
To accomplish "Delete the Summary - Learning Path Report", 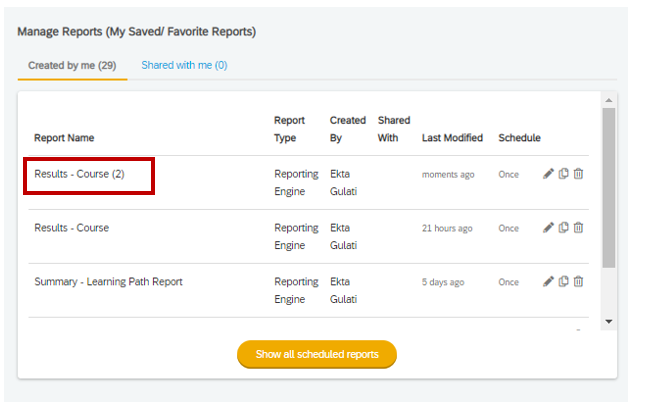I will pyautogui.click(x=578, y=281).
